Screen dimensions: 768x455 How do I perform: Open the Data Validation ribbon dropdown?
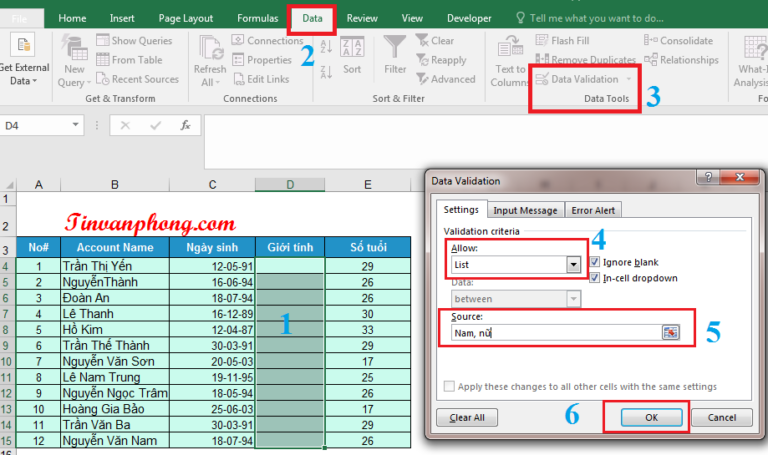pyautogui.click(x=629, y=79)
